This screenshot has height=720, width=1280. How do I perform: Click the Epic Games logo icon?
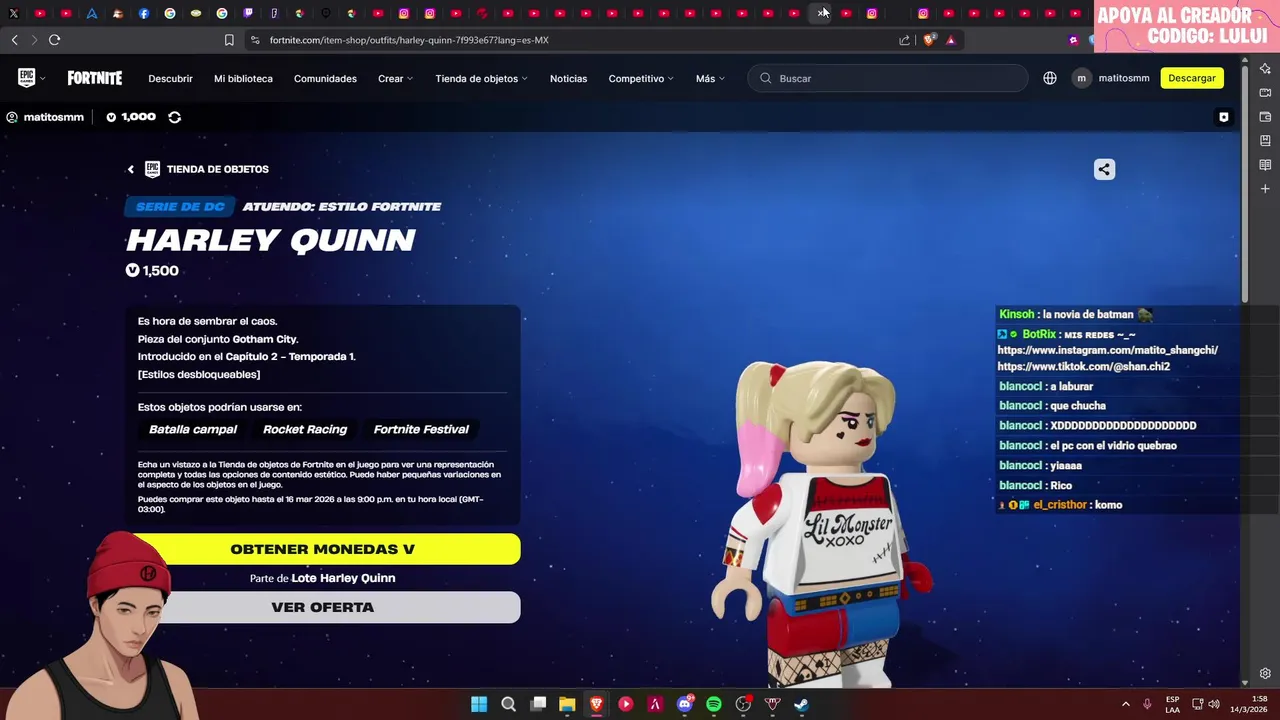click(26, 78)
